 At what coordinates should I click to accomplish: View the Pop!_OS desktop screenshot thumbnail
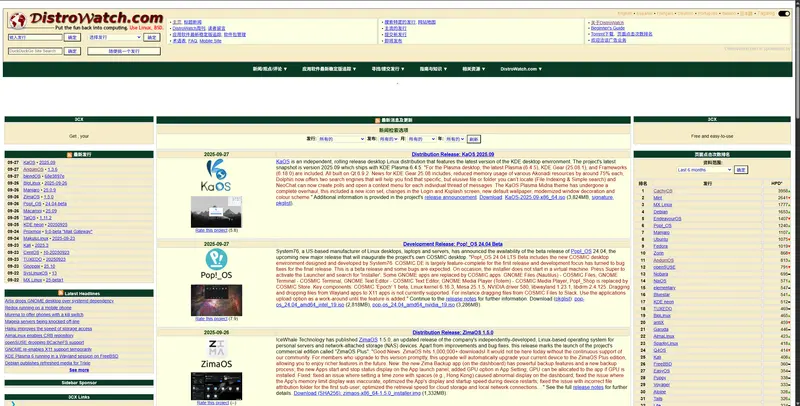click(216, 300)
